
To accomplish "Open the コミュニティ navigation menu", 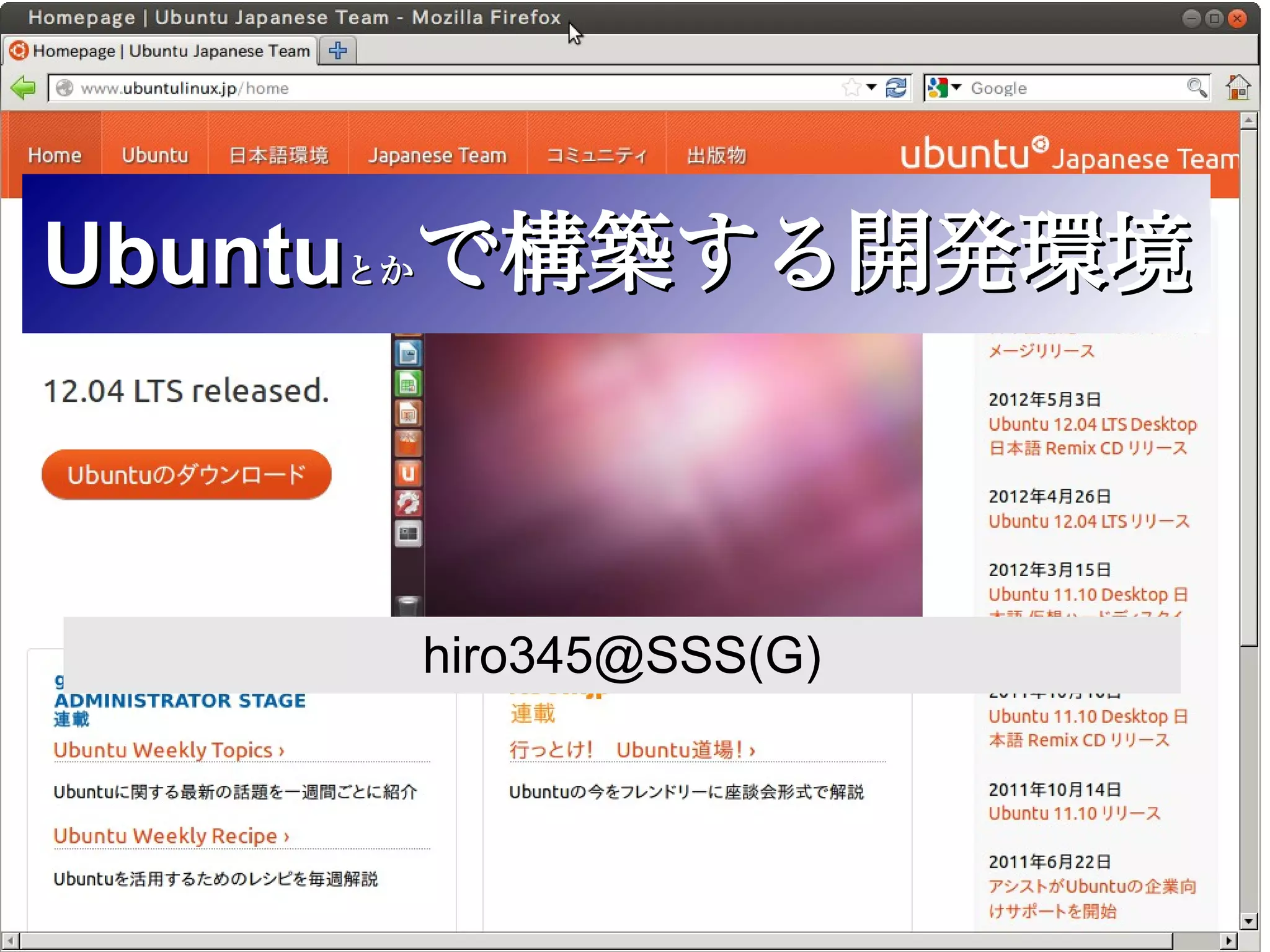I will 597,155.
